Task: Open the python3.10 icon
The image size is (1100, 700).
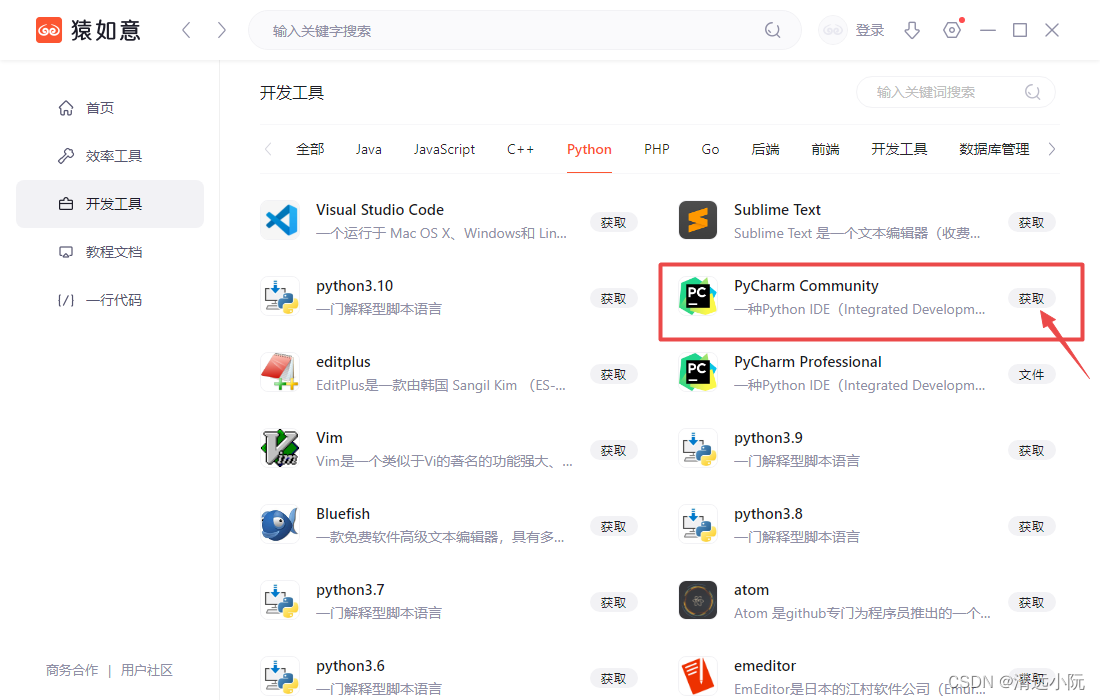Action: coord(279,296)
